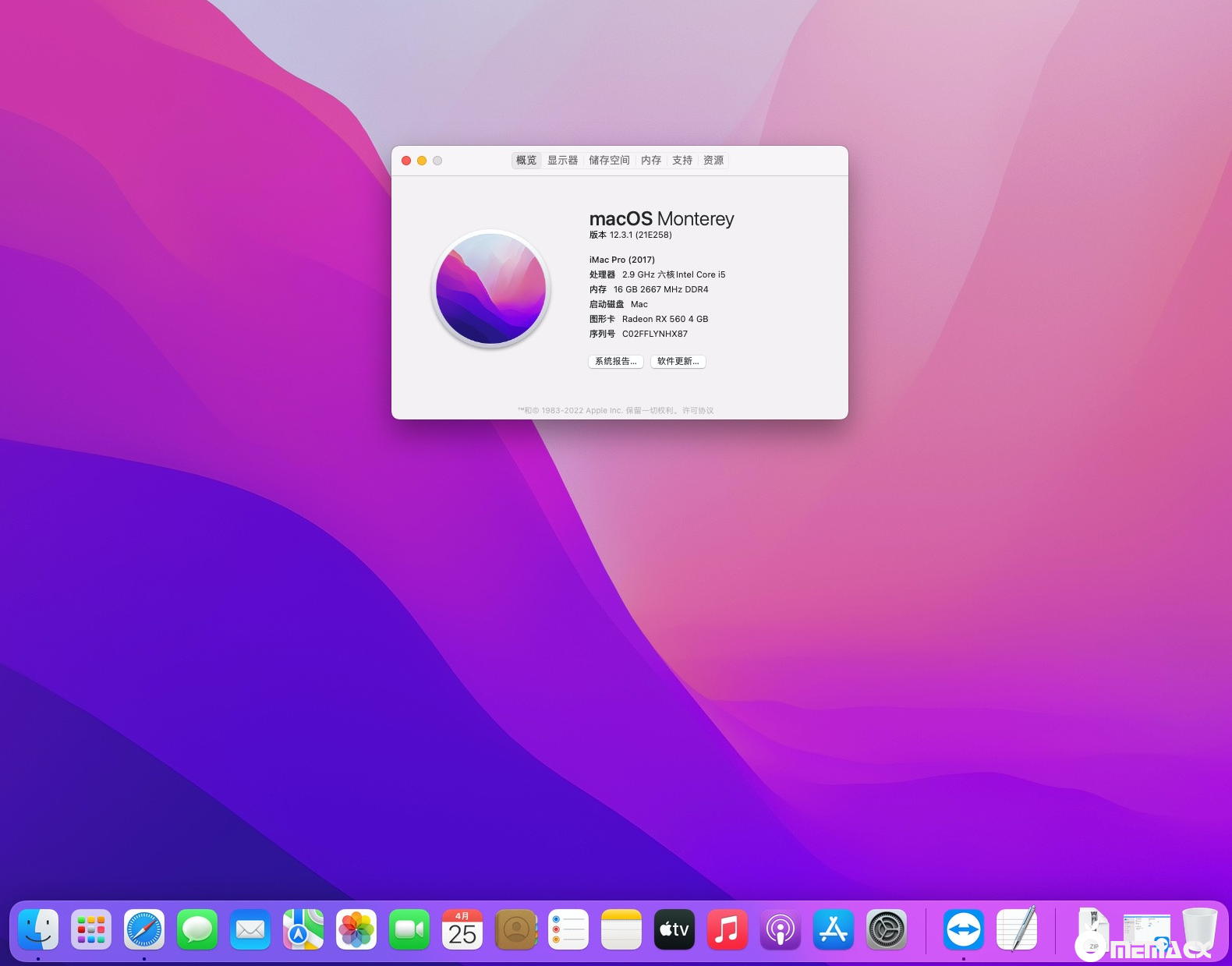The height and width of the screenshot is (966, 1232).
Task: Launch Apple TV from the Dock
Action: point(674,929)
